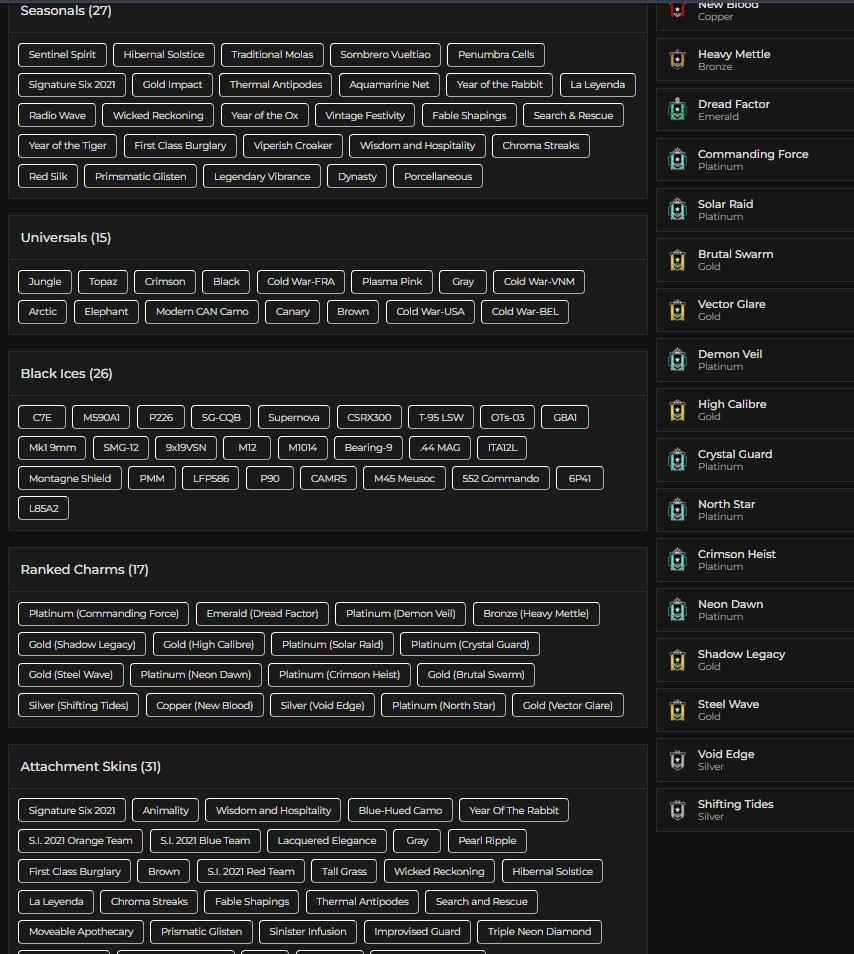The image size is (854, 954).
Task: Click the Platinum (Demon Veil) ranked charm tag
Action: point(400,614)
